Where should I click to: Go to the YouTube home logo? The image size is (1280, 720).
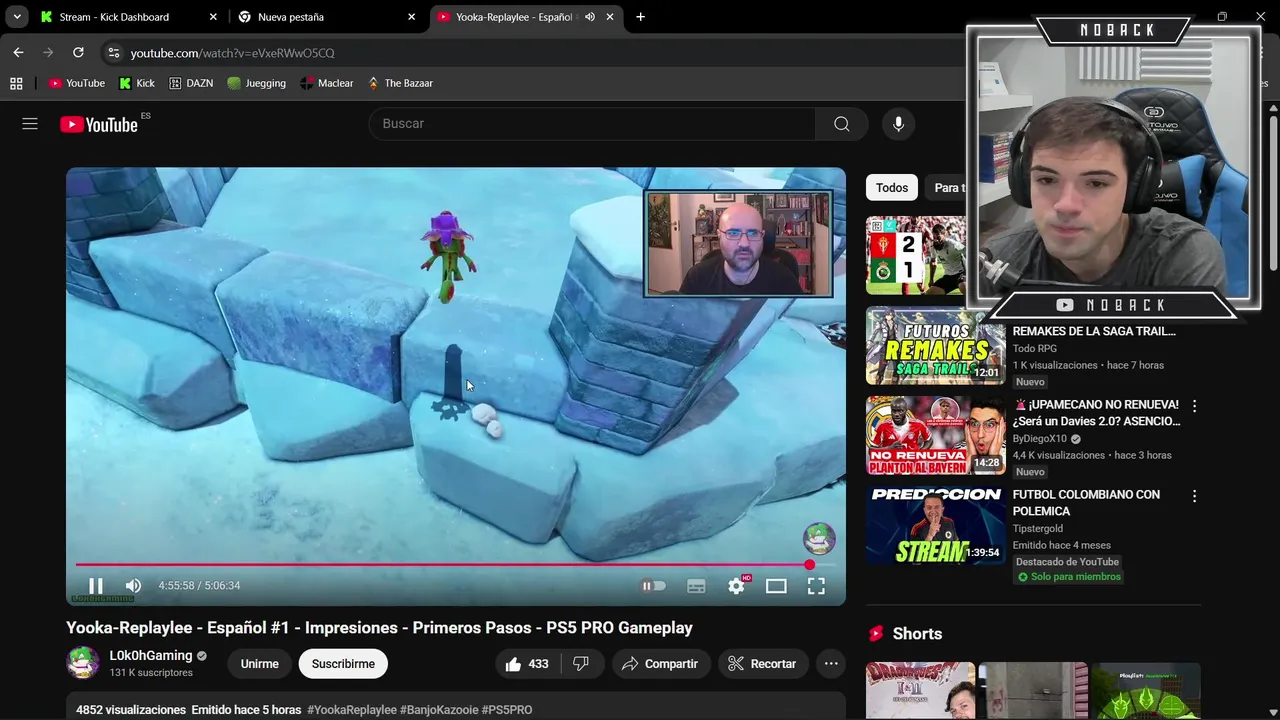(x=98, y=124)
